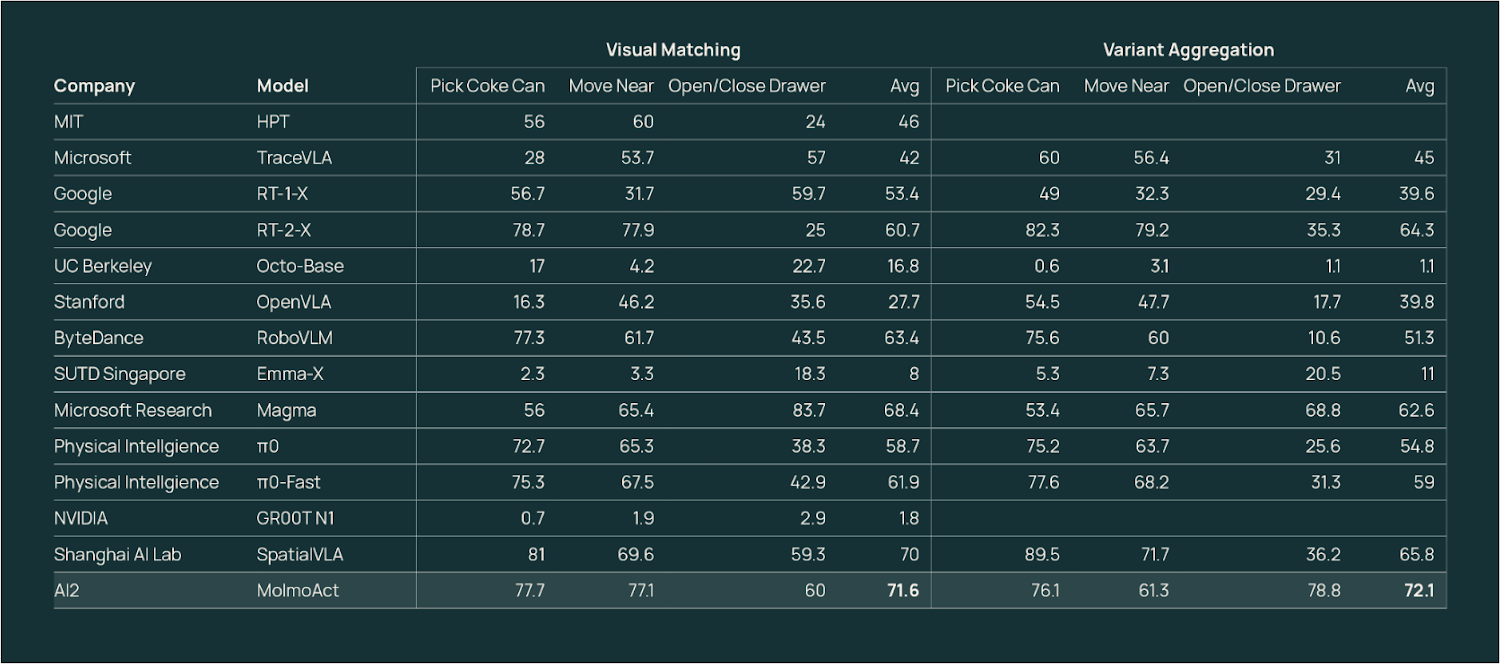The image size is (1500, 664).
Task: Select the MolmoAct model cell
Action: [297, 590]
